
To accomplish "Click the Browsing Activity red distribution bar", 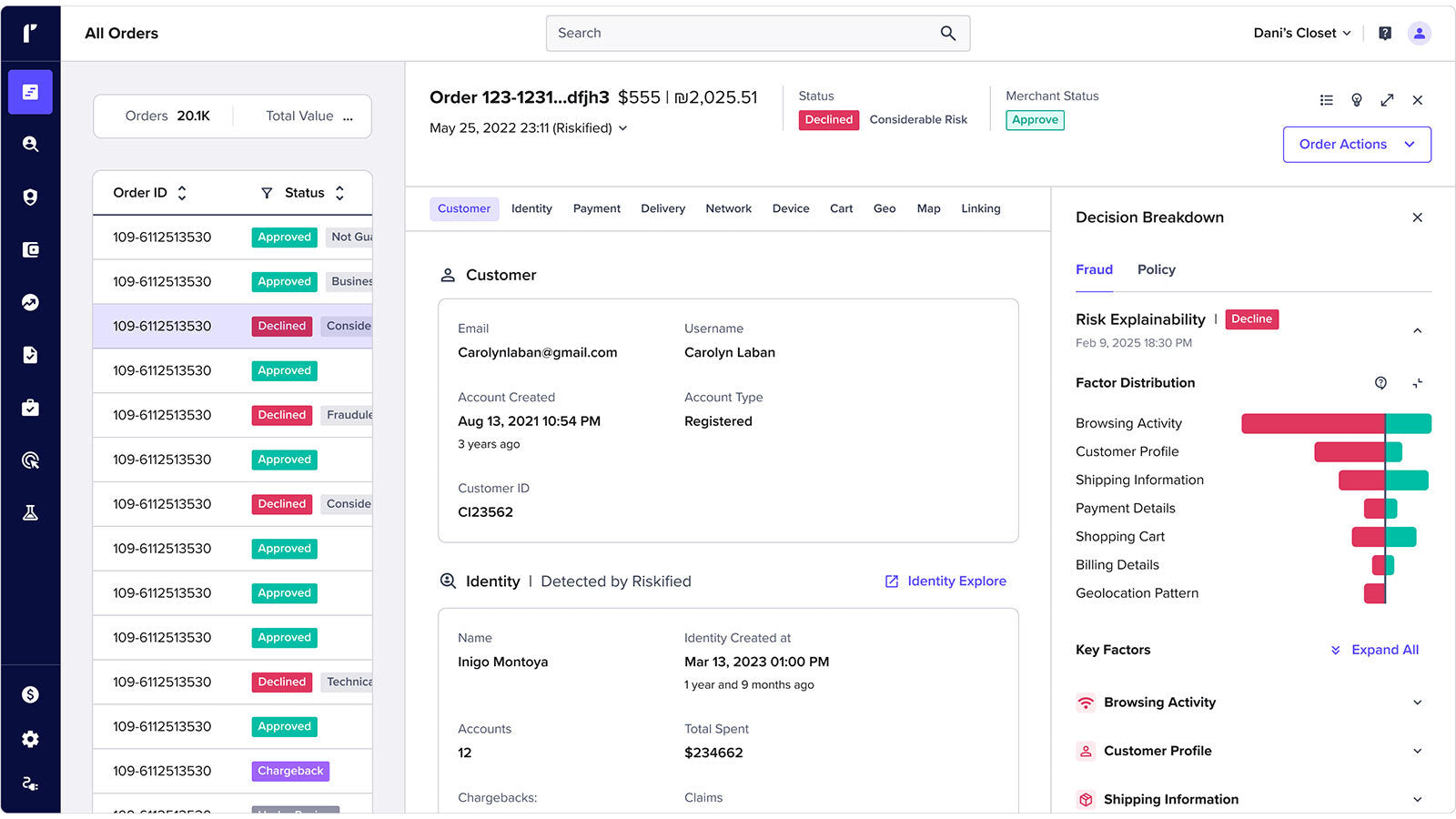I will (x=1312, y=423).
